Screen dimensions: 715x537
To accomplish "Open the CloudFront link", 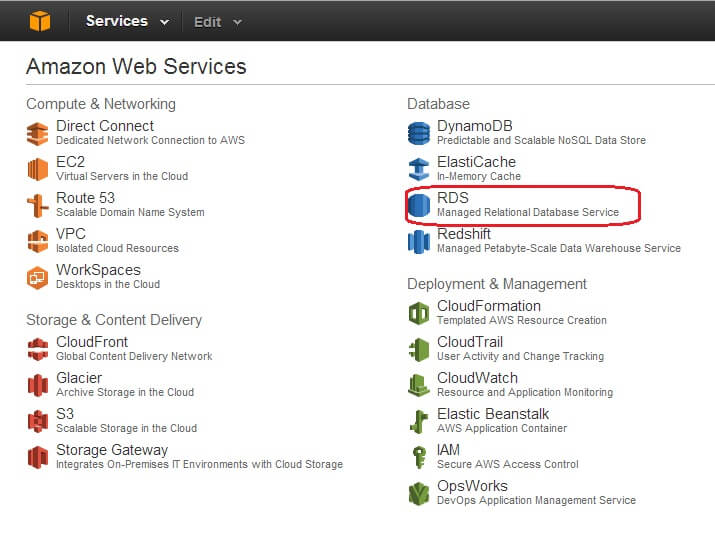I will pos(92,342).
